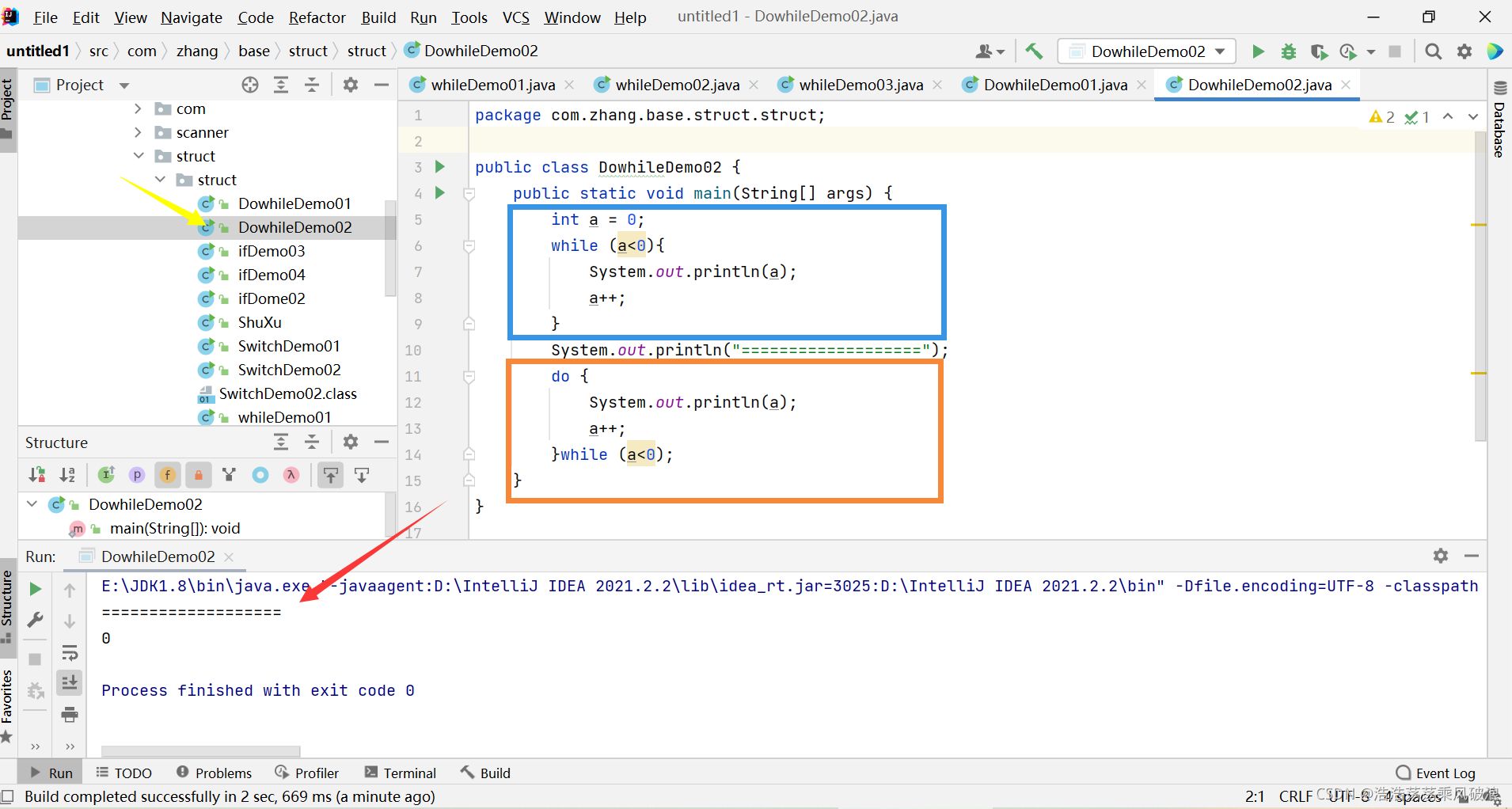Toggle Show Fields filter in Structure
Screen dimensions: 1512x809
pos(168,475)
